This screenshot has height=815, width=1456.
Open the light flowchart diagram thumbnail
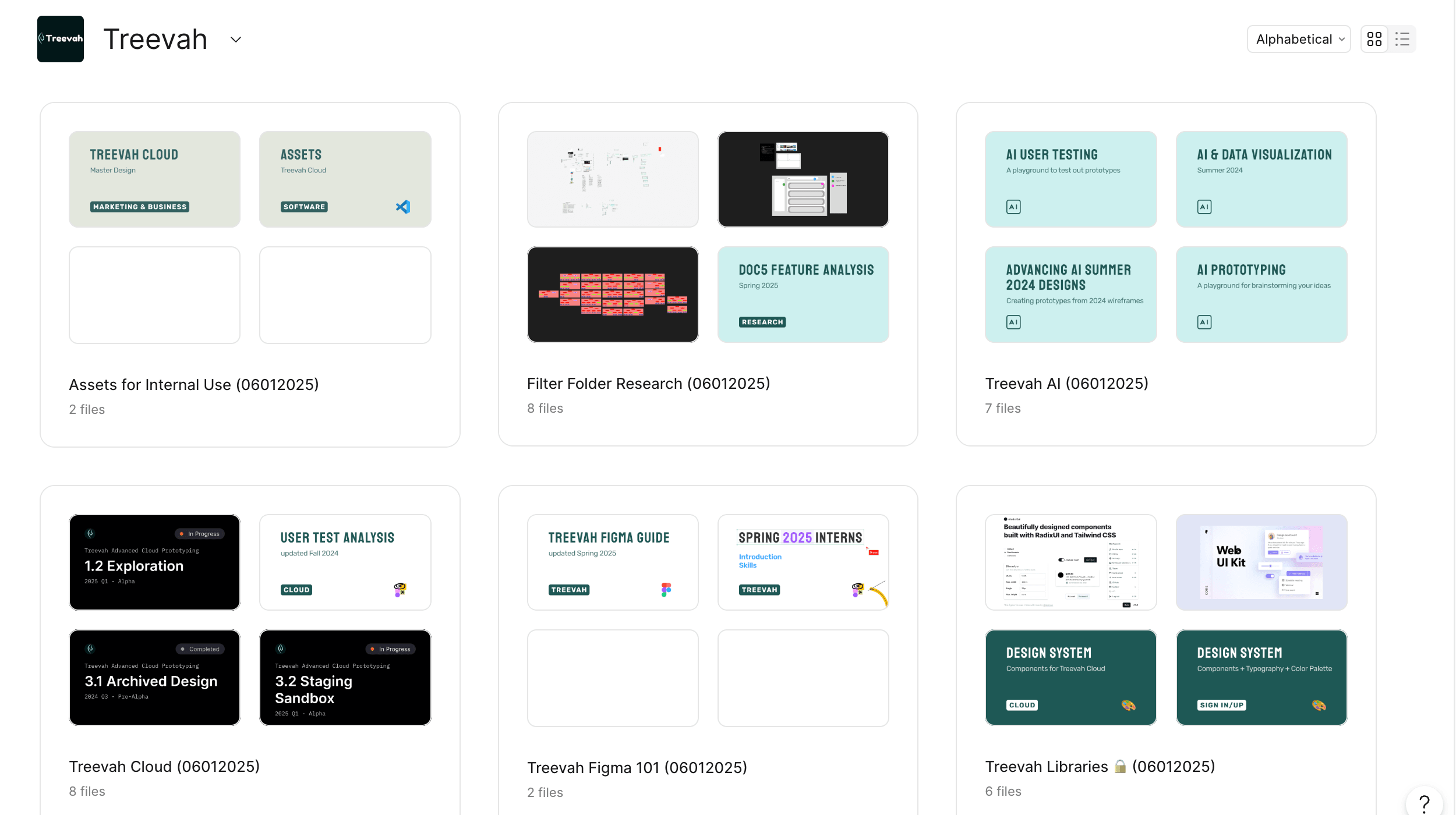coord(613,179)
